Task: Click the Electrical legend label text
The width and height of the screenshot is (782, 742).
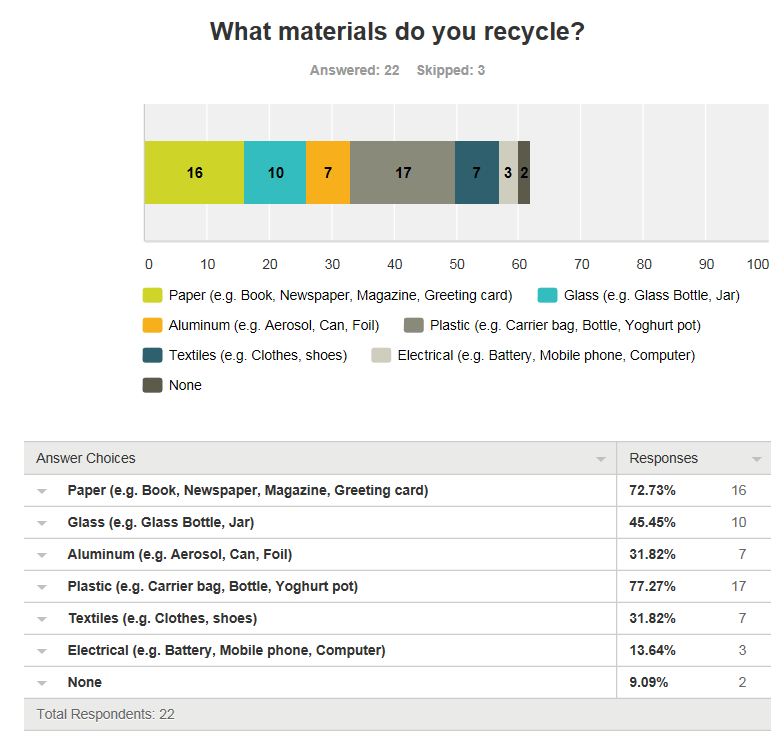Action: pyautogui.click(x=545, y=355)
